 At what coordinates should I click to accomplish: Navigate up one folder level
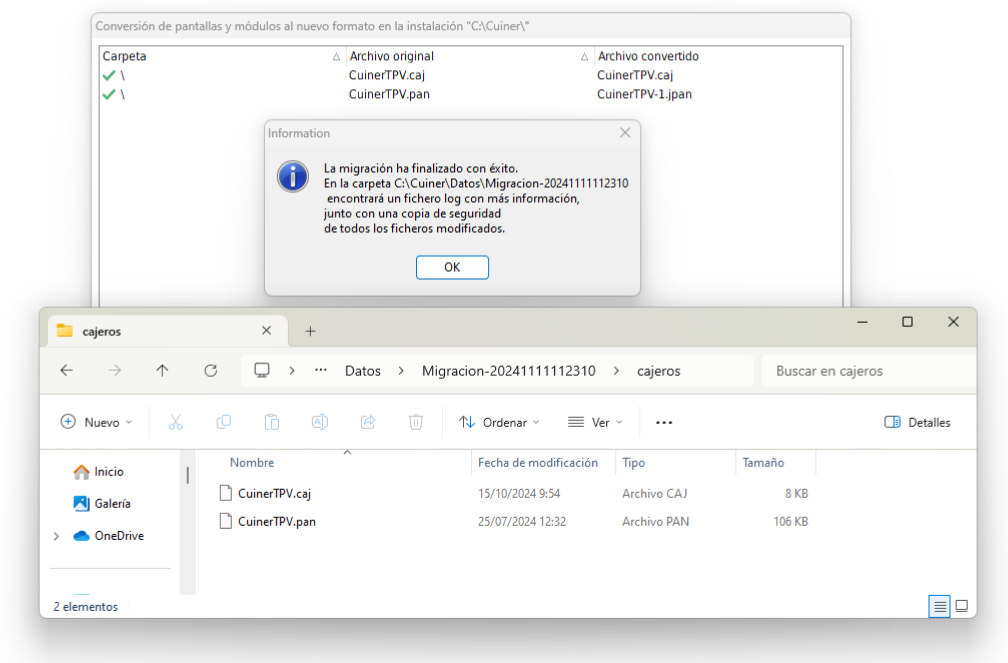pos(162,370)
